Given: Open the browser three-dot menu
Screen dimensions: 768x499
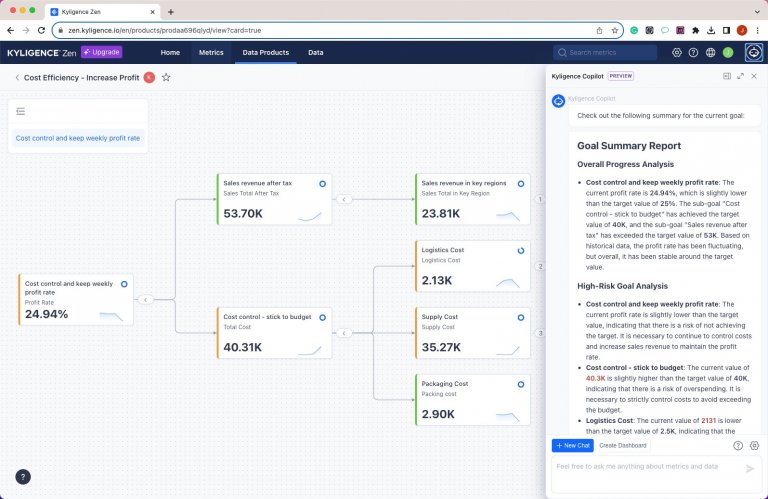Looking at the screenshot, I should click(757, 30).
